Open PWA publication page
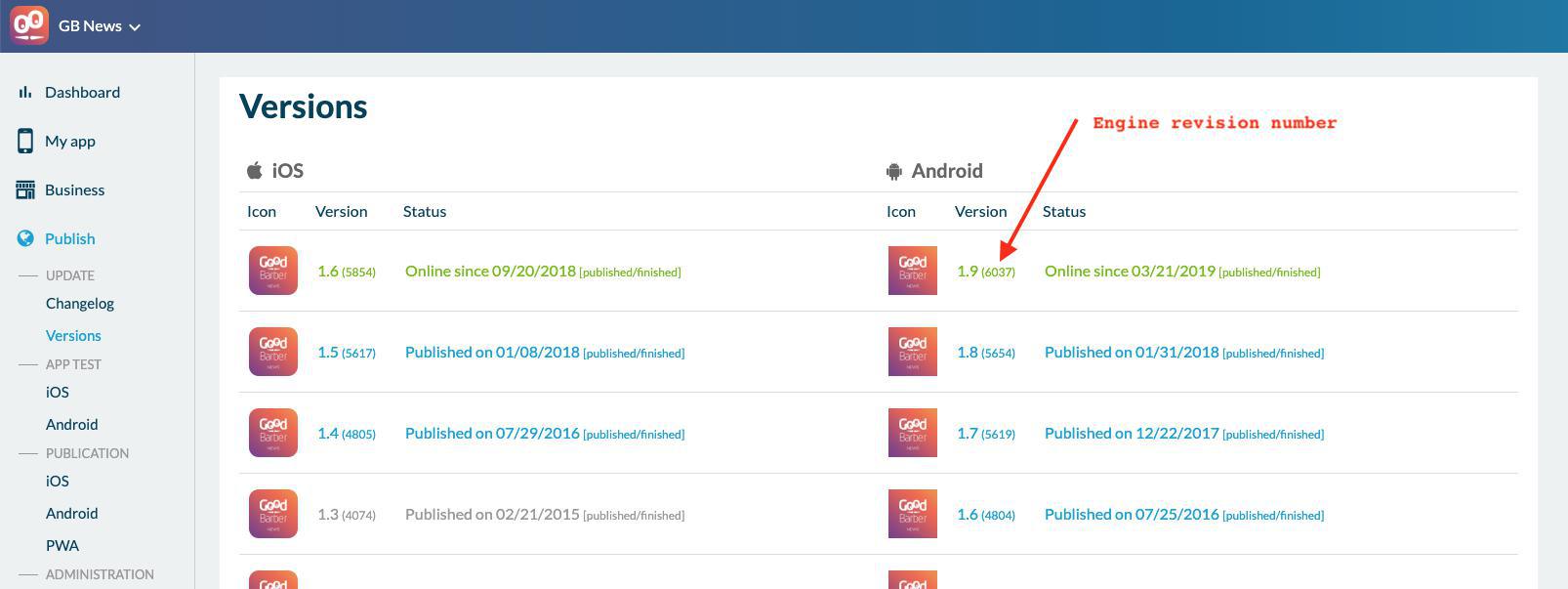 click(62, 545)
